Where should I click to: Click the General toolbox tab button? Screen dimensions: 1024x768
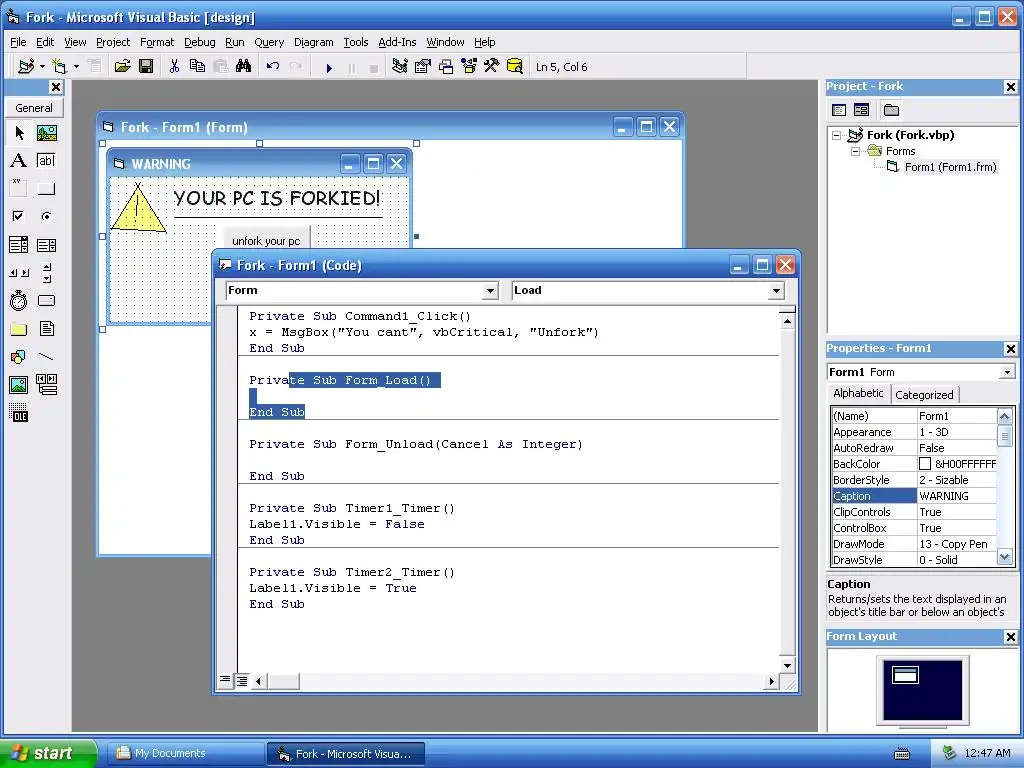(34, 108)
